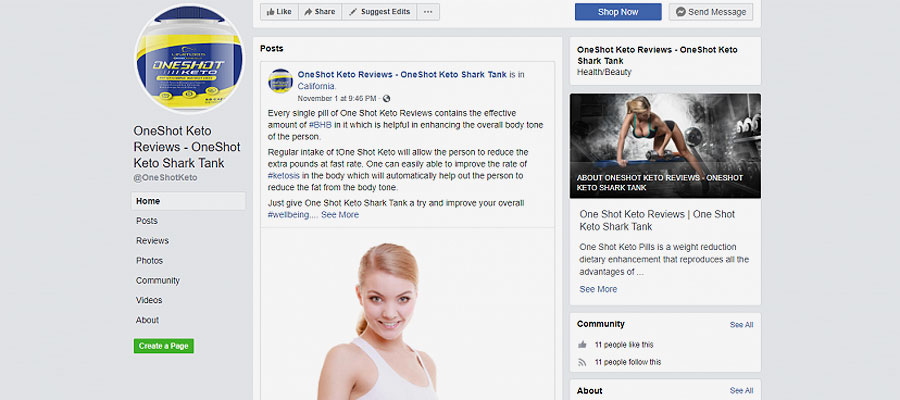Click the California location link
This screenshot has height=400, width=900.
tap(317, 87)
